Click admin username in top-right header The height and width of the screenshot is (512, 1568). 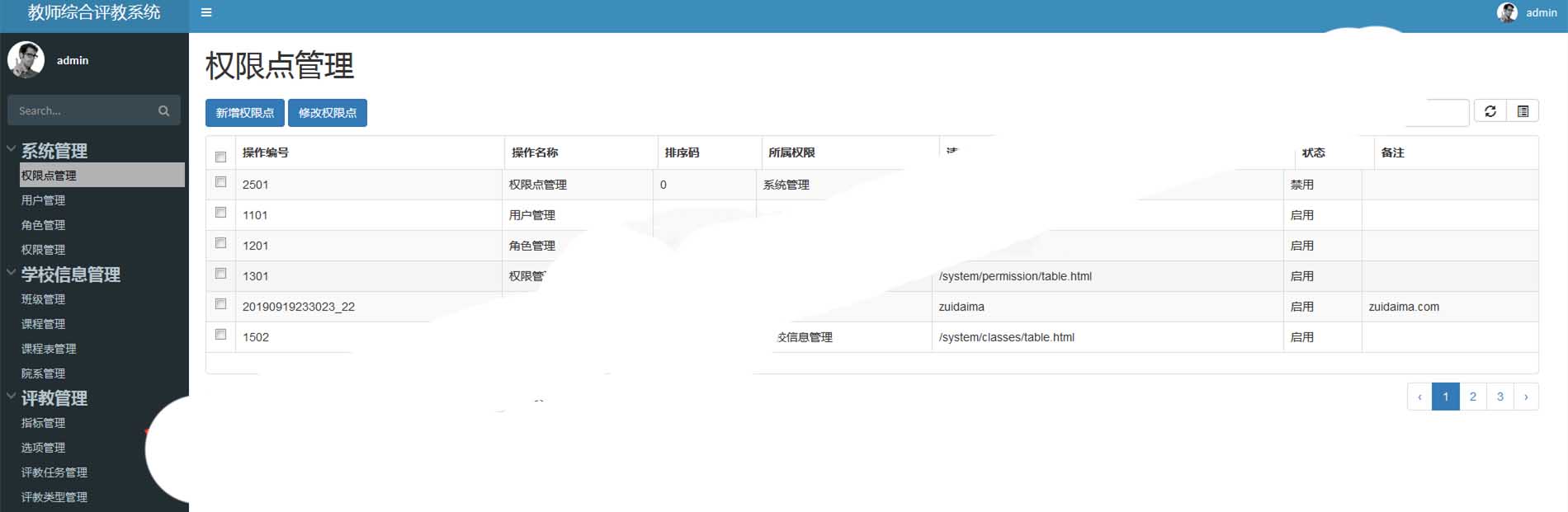(1541, 12)
